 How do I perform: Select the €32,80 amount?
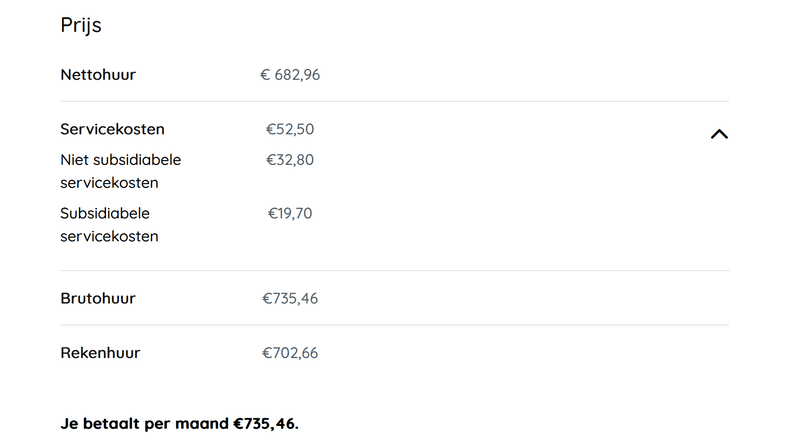[x=290, y=160]
